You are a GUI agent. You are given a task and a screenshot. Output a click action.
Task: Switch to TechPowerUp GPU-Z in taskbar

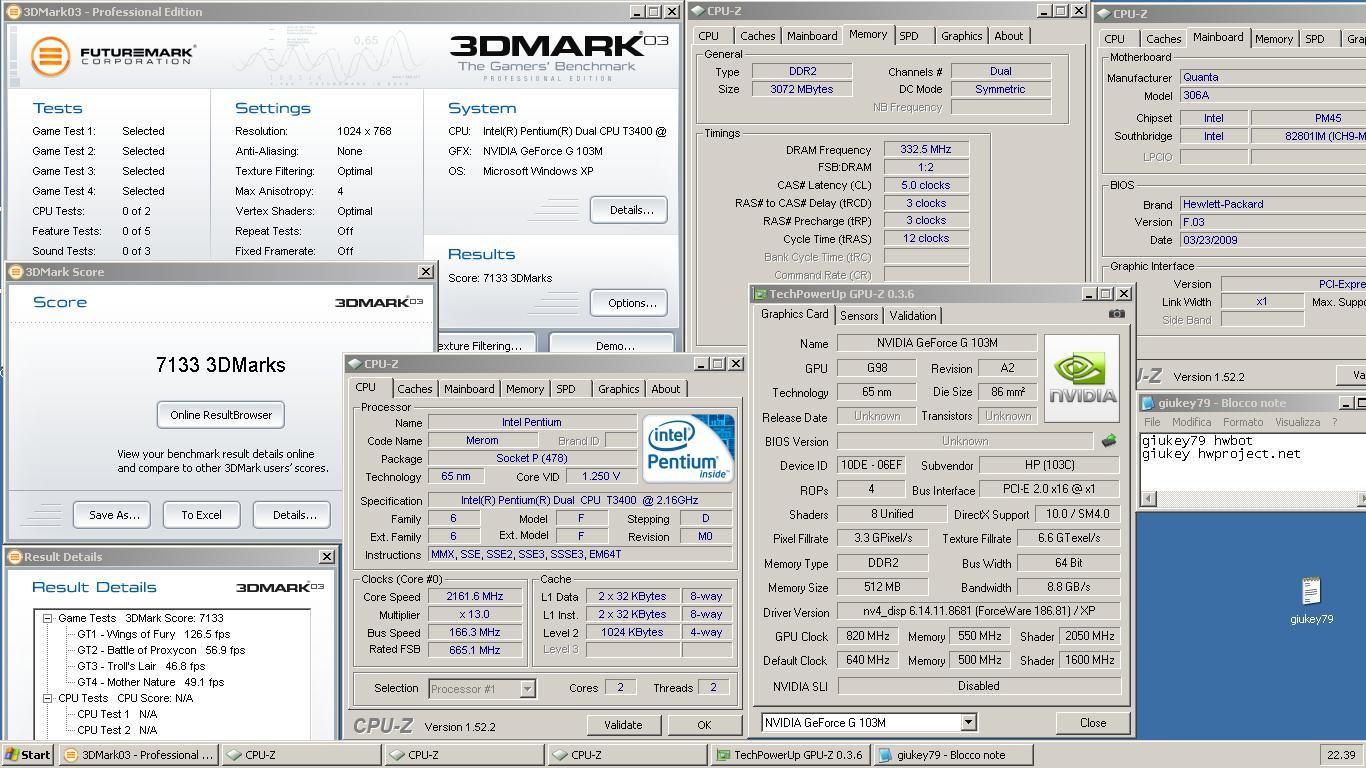792,755
